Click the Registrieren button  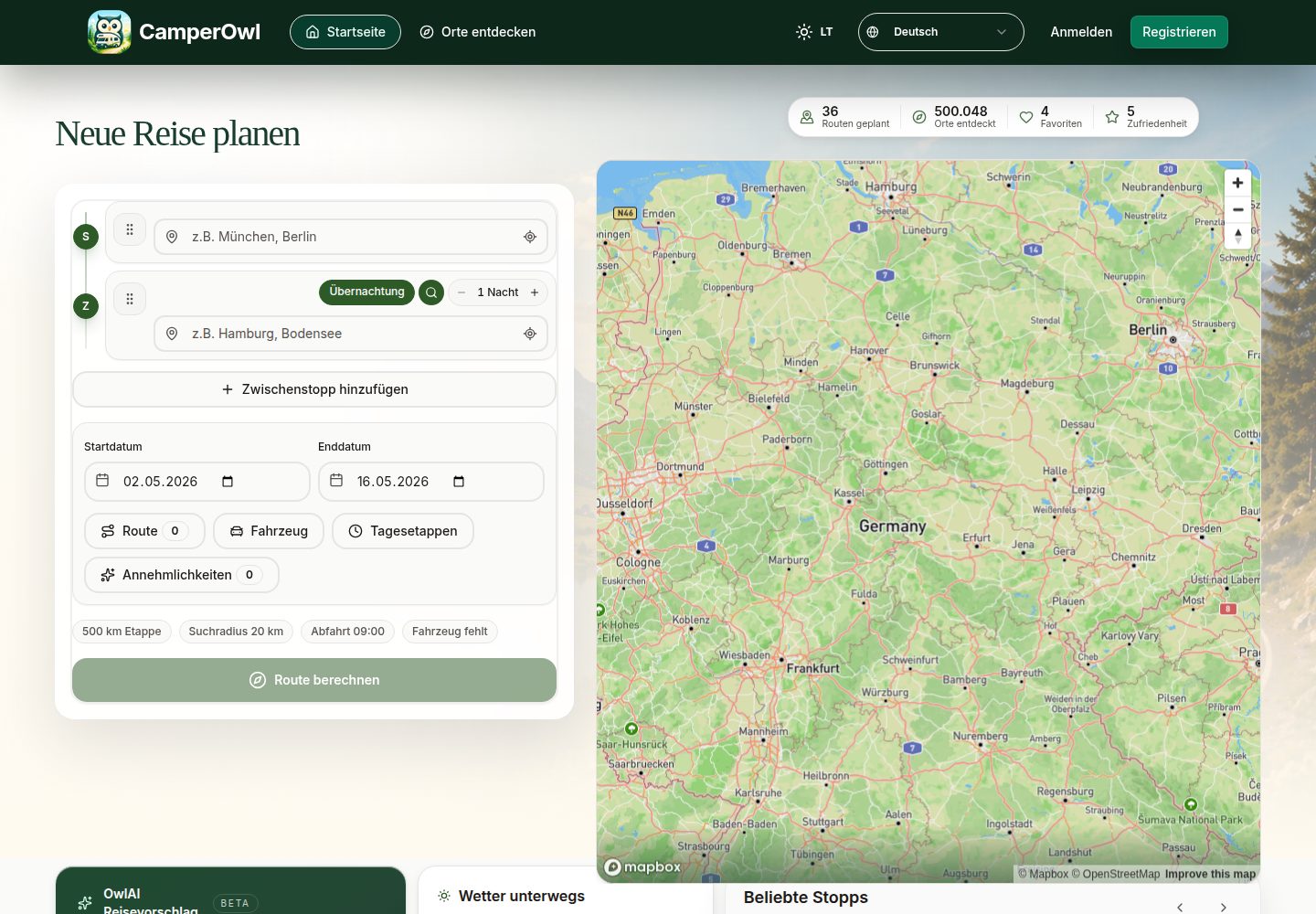[1179, 32]
